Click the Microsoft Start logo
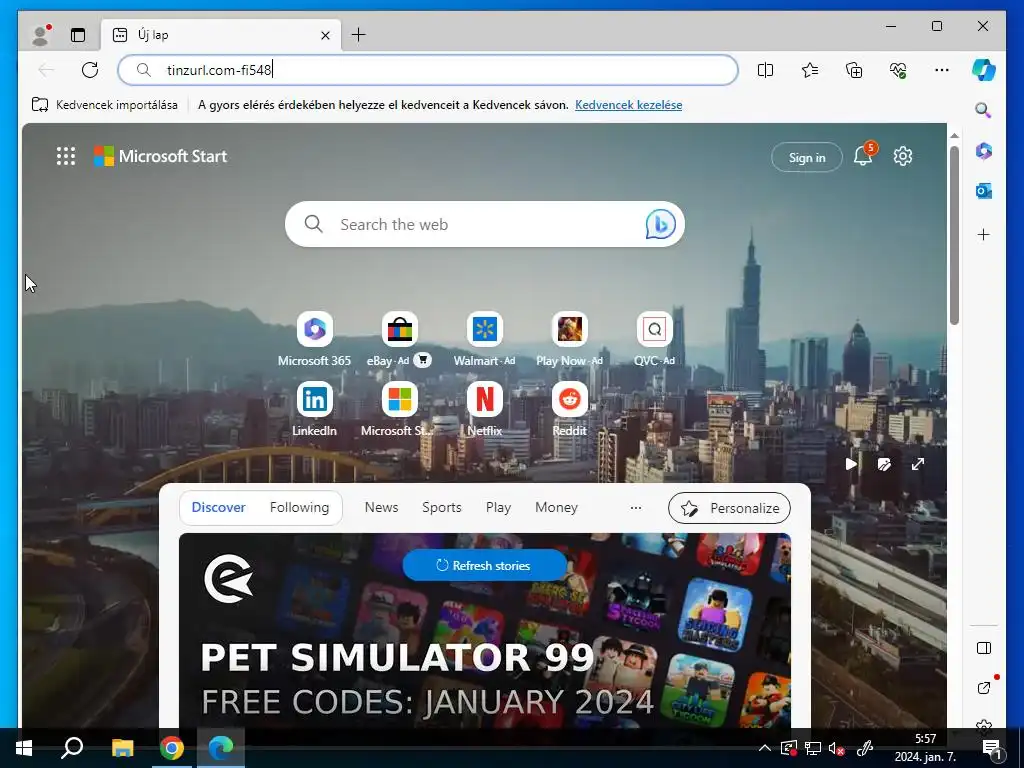The width and height of the screenshot is (1024, 768). [161, 156]
